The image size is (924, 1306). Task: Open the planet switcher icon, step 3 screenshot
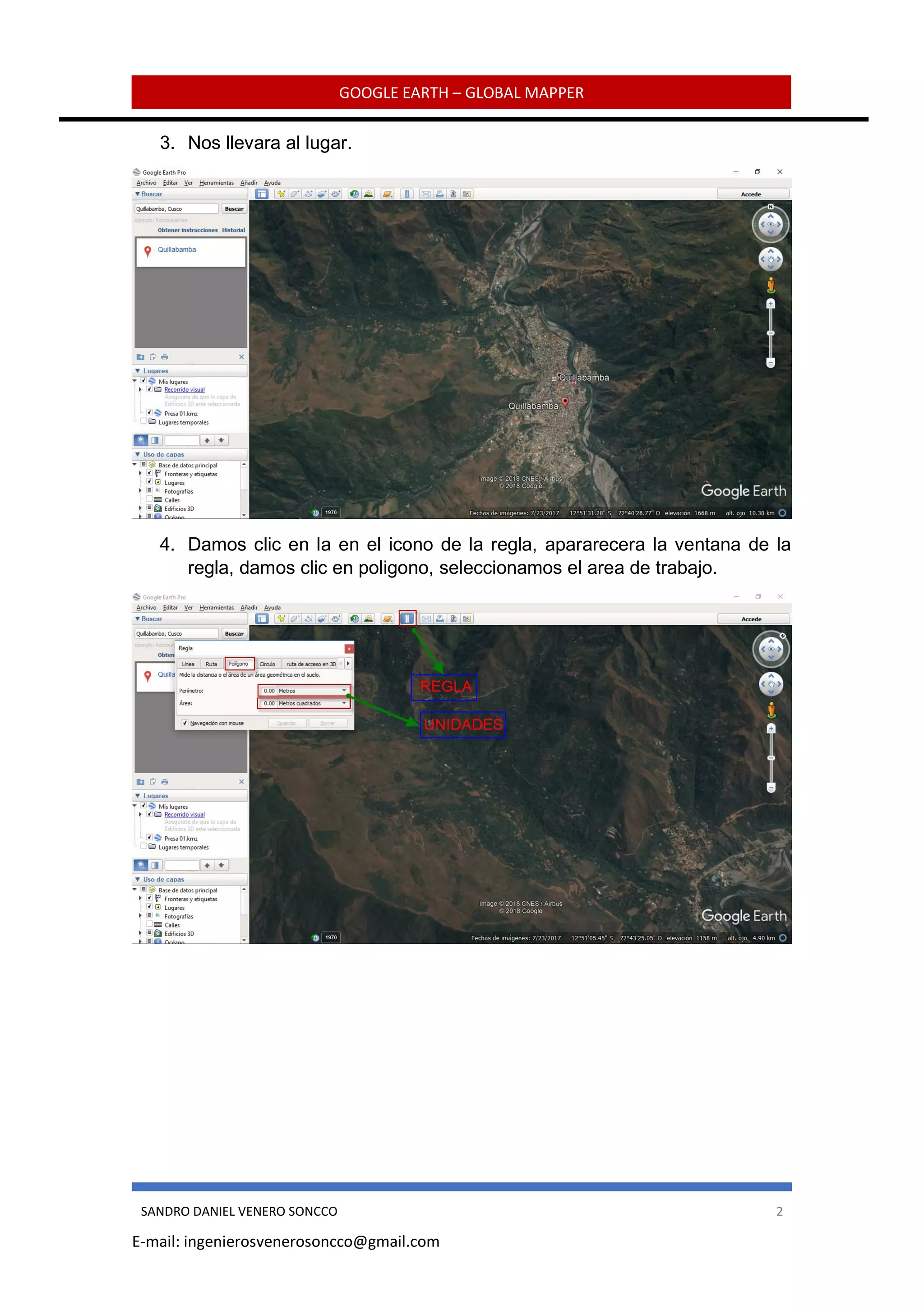pyautogui.click(x=388, y=194)
